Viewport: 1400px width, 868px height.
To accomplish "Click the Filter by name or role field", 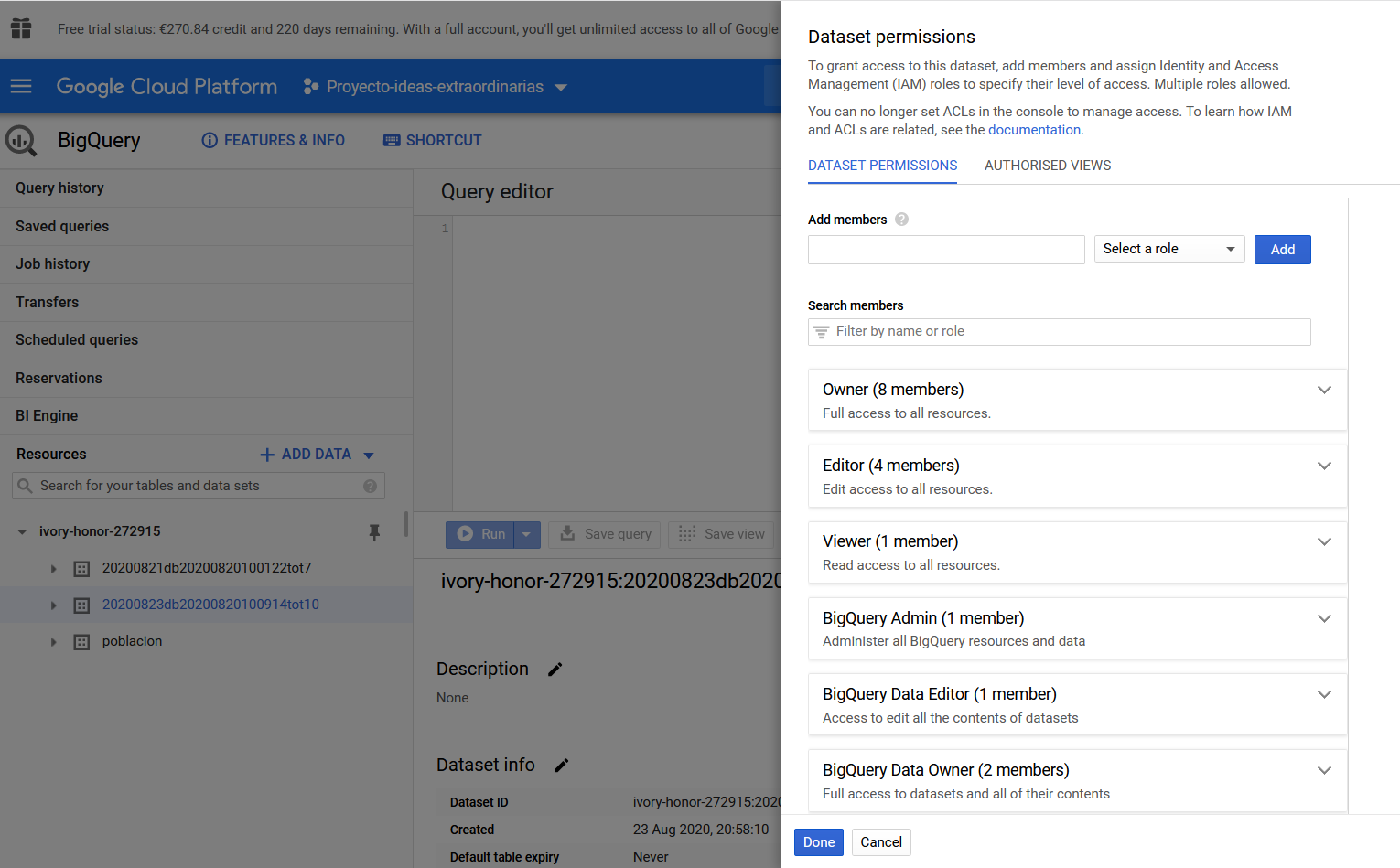I will (1059, 332).
